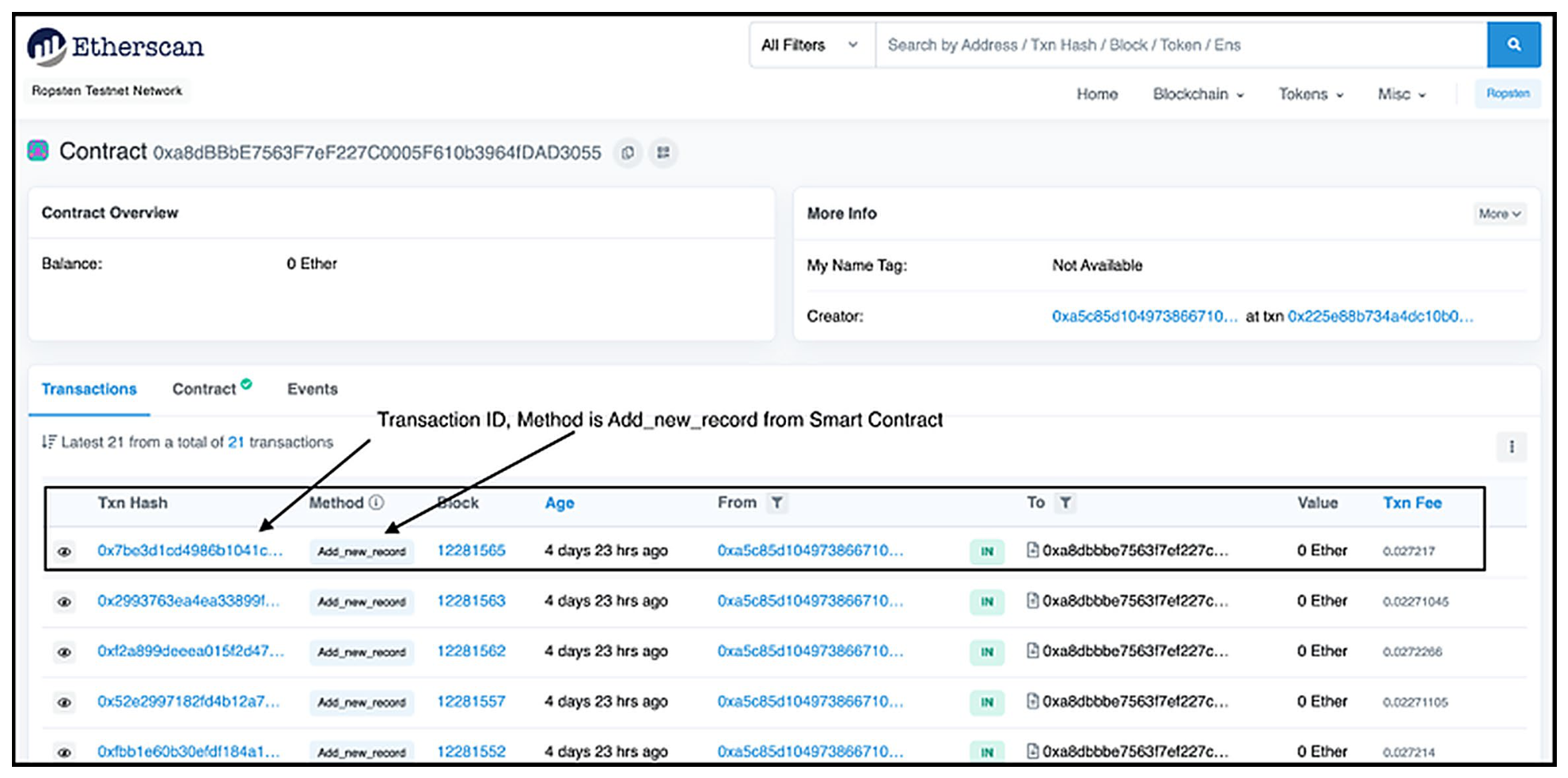
Task: Click the contract file icon in block 12281557 row
Action: pos(1032,701)
